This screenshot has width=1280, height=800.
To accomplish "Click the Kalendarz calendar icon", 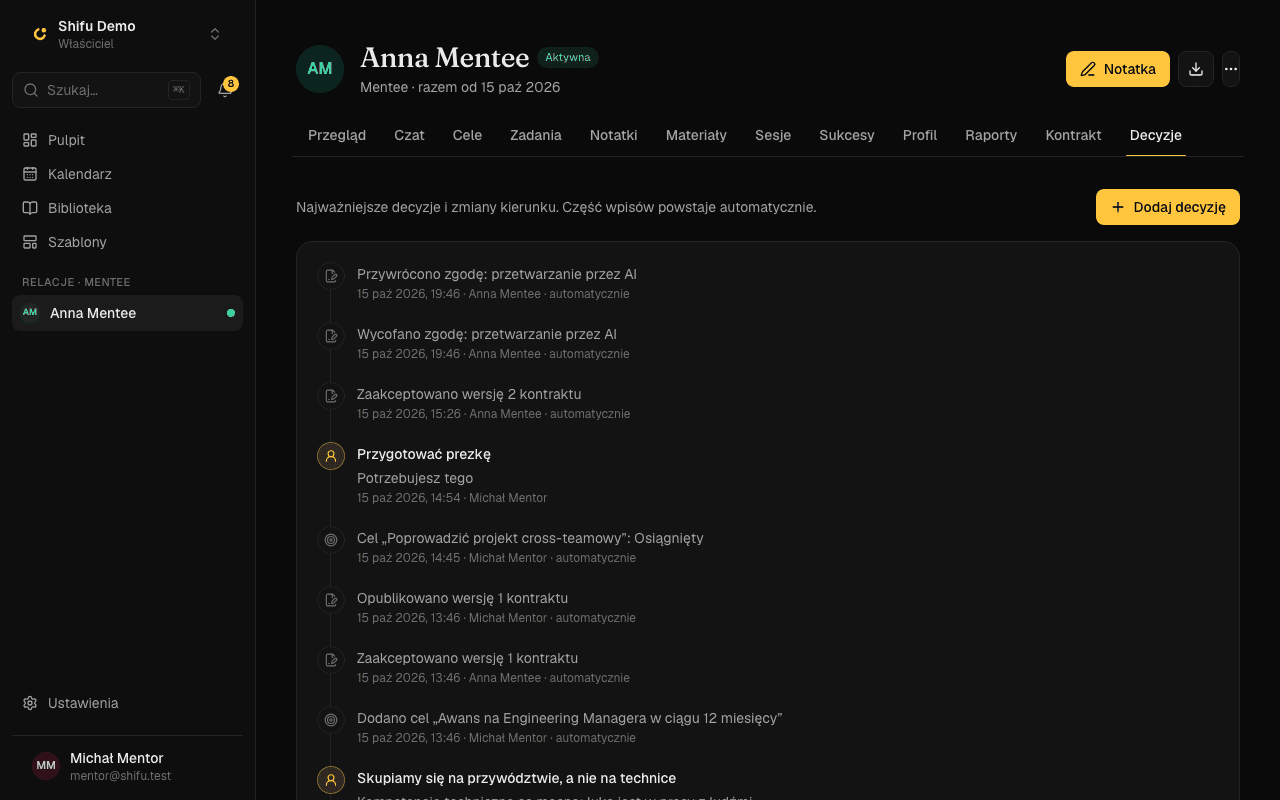I will pyautogui.click(x=30, y=174).
